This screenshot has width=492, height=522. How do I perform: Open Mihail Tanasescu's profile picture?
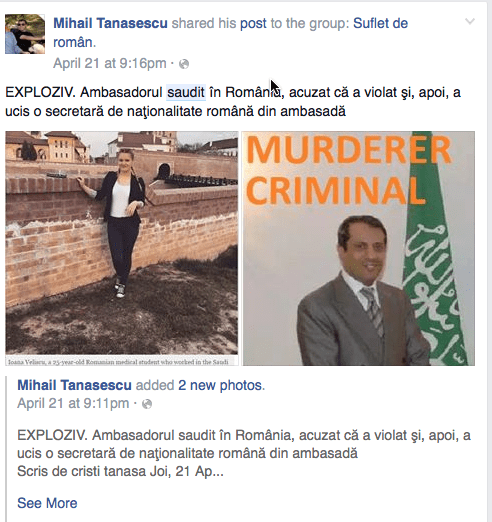tap(25, 34)
